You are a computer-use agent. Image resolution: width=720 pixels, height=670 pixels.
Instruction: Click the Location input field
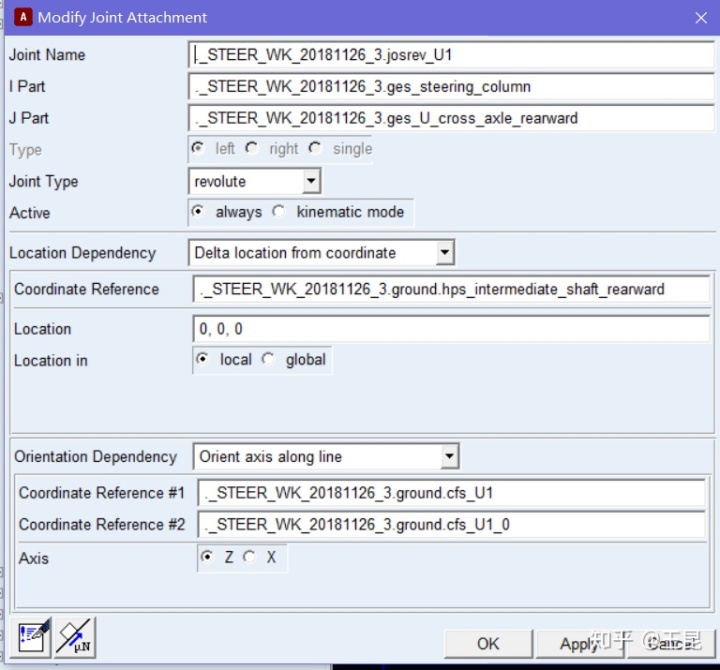450,329
